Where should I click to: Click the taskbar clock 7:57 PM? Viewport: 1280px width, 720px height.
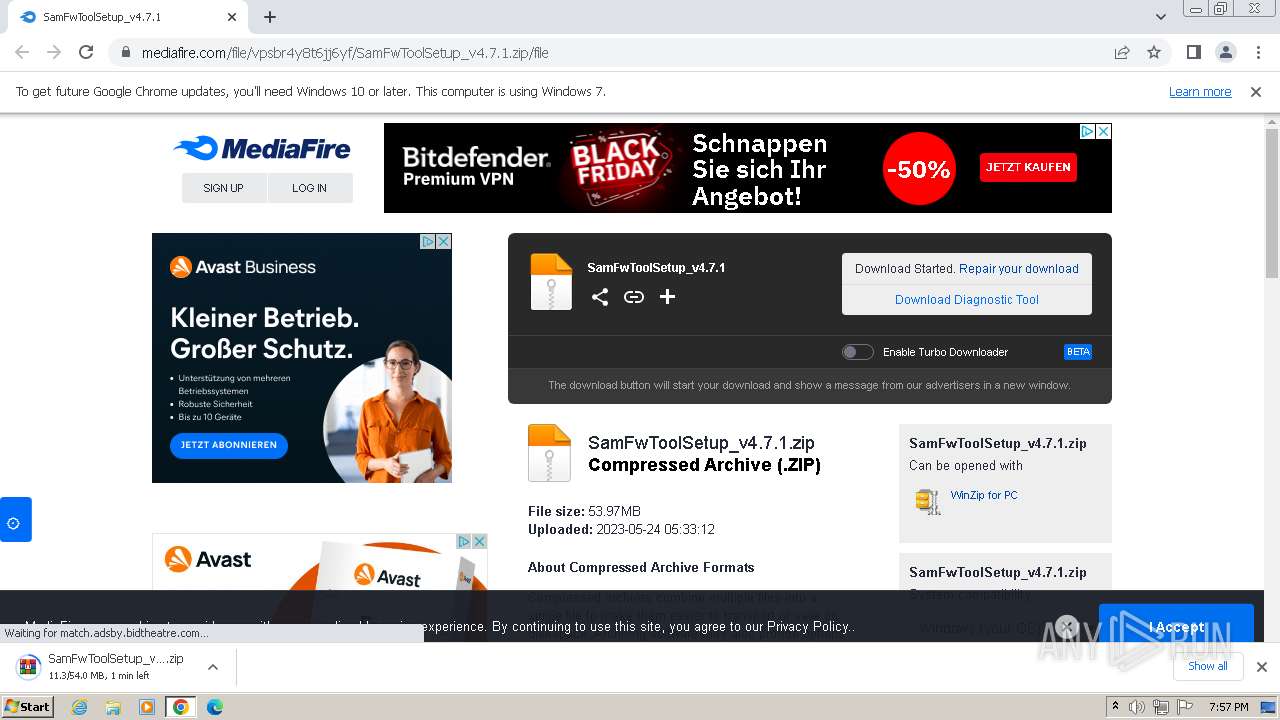click(x=1228, y=707)
